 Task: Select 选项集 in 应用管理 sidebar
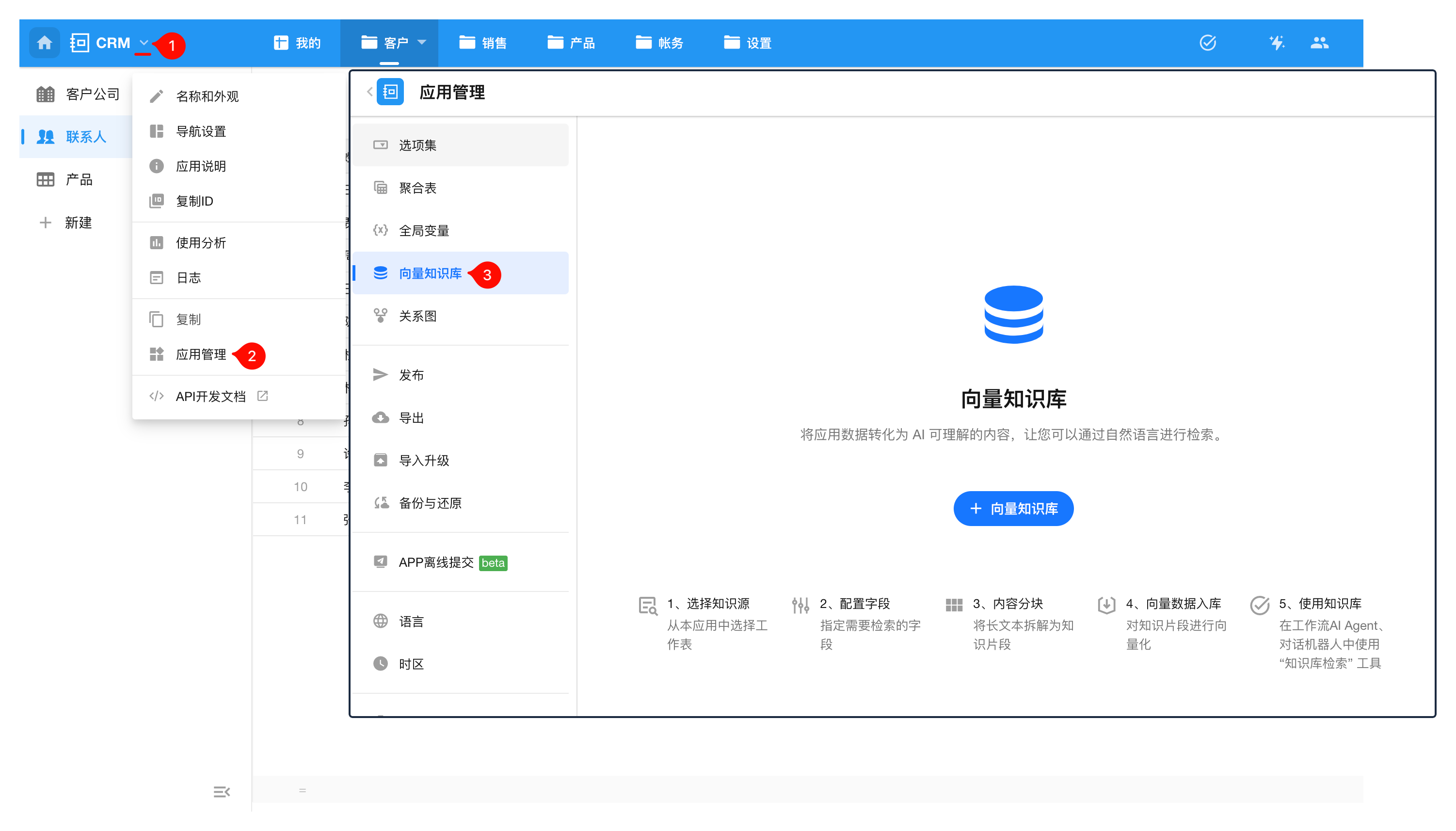coord(417,145)
